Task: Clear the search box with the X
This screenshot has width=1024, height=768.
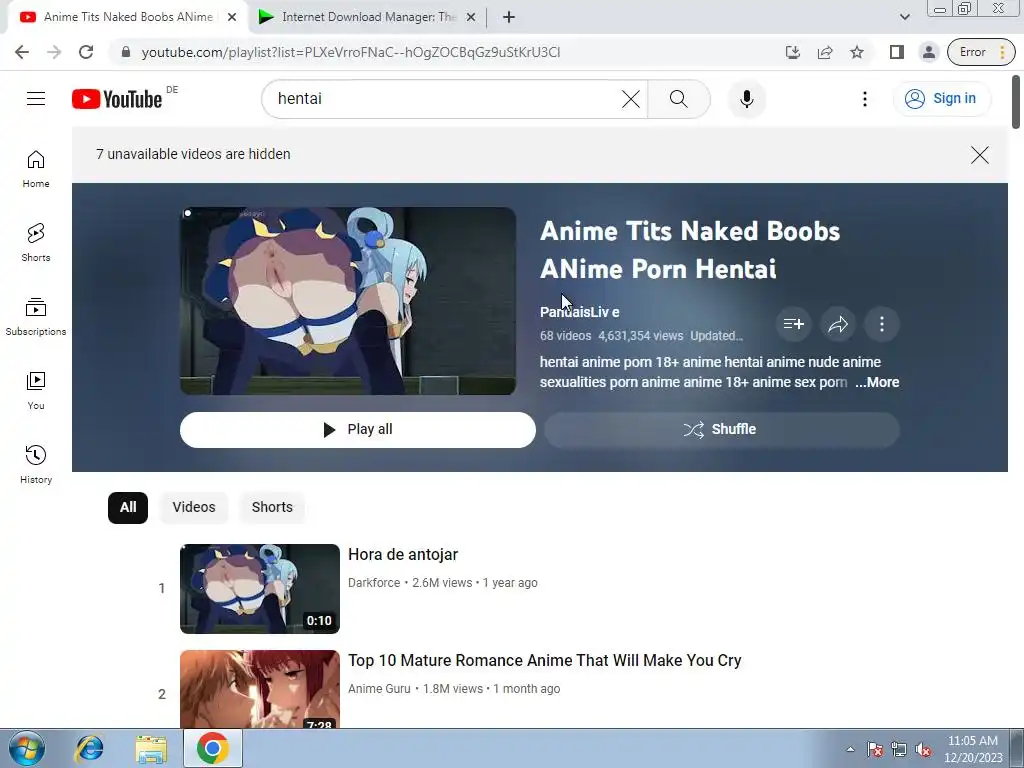Action: pyautogui.click(x=631, y=99)
